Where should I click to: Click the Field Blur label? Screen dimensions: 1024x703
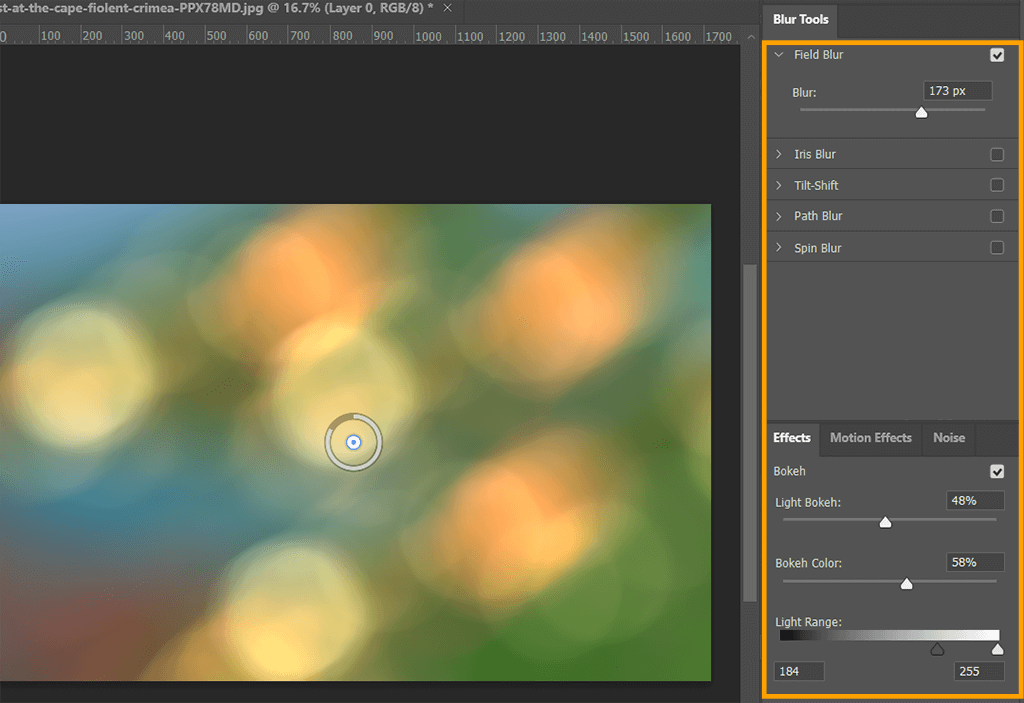(x=818, y=55)
